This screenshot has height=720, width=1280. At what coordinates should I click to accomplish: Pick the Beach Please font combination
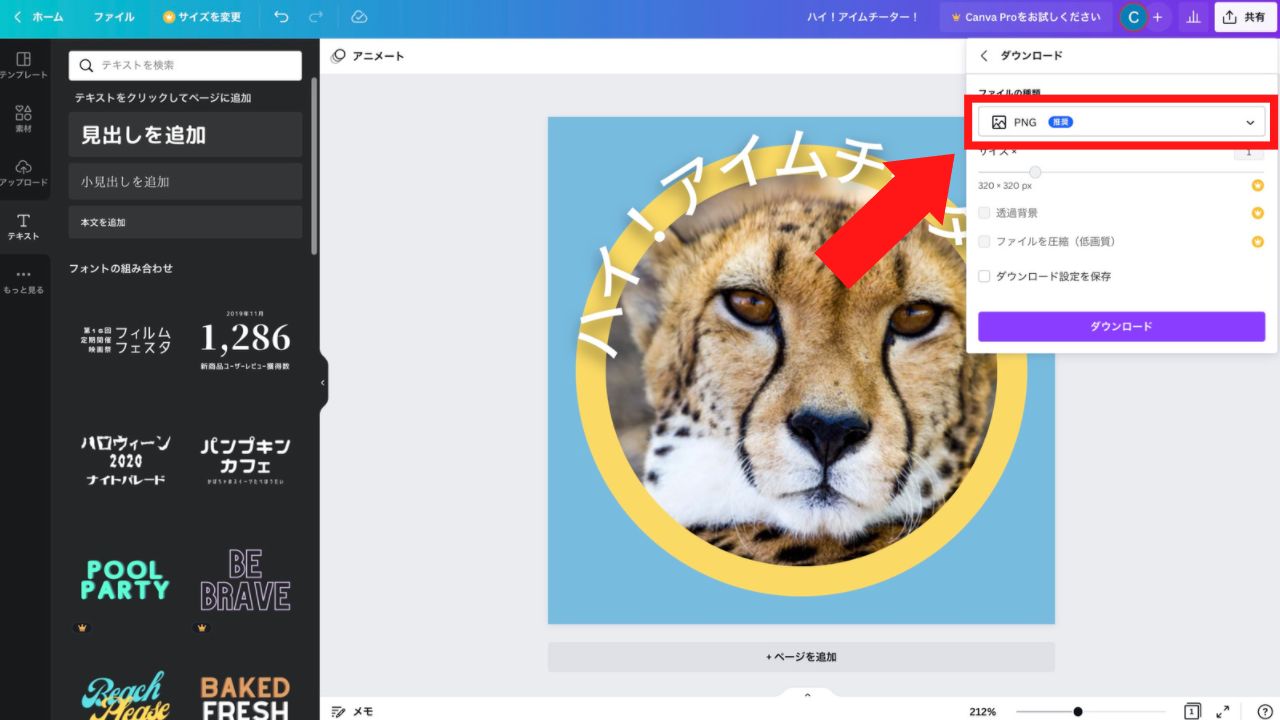126,695
